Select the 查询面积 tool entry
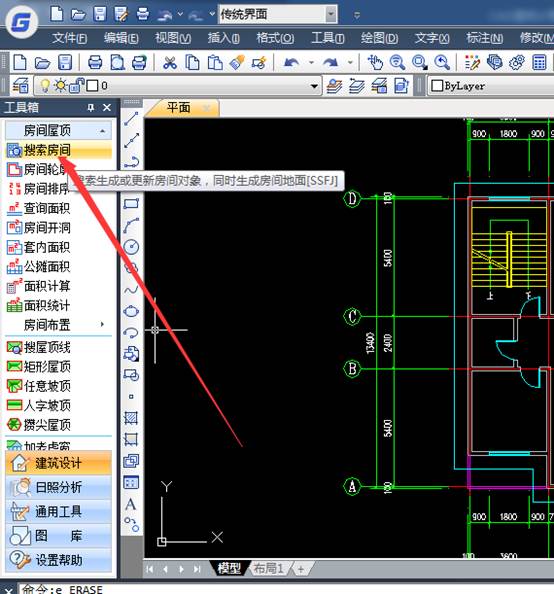The image size is (554, 594). [39, 208]
